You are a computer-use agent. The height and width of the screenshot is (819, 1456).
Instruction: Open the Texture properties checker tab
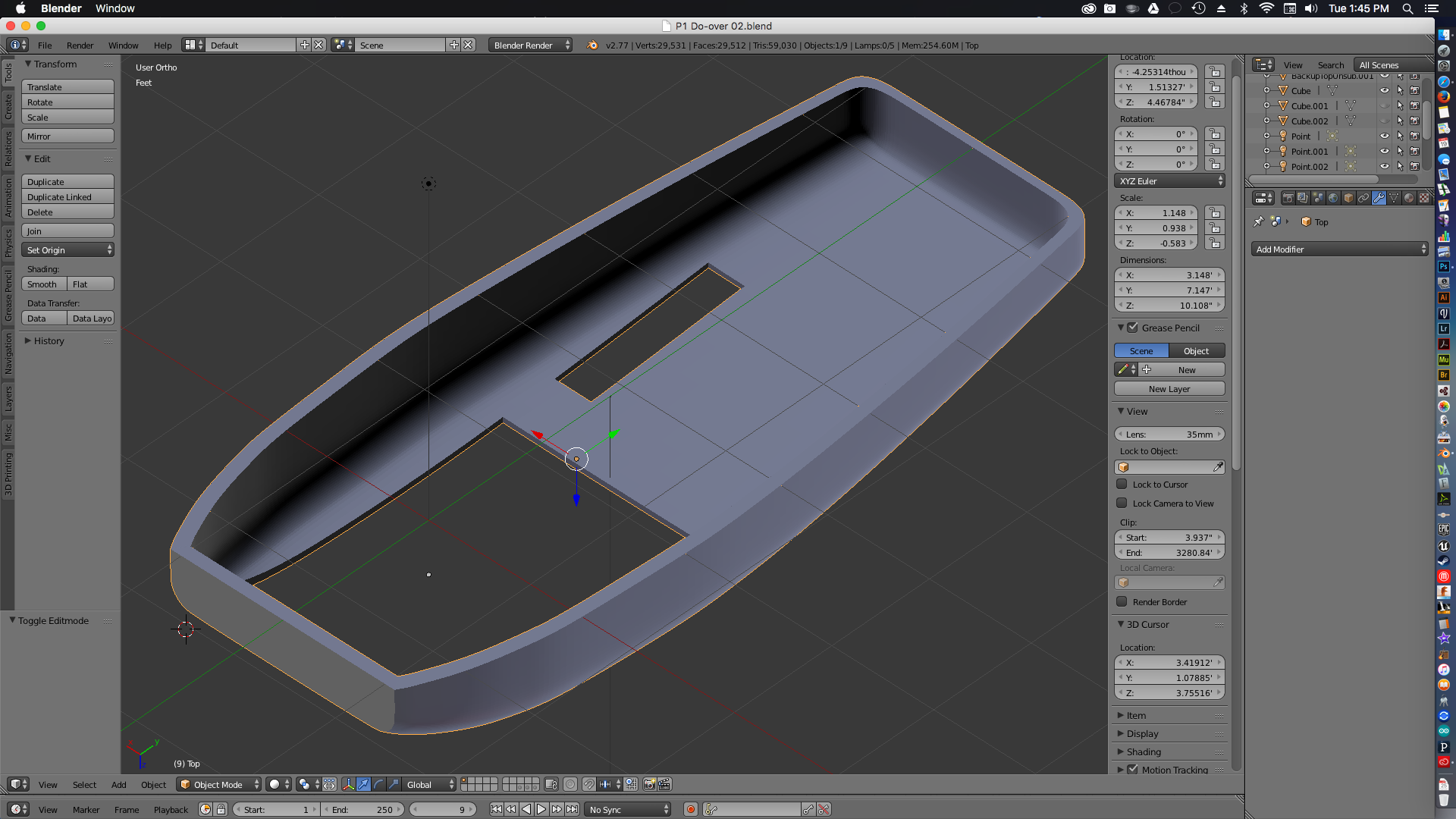point(1424,198)
